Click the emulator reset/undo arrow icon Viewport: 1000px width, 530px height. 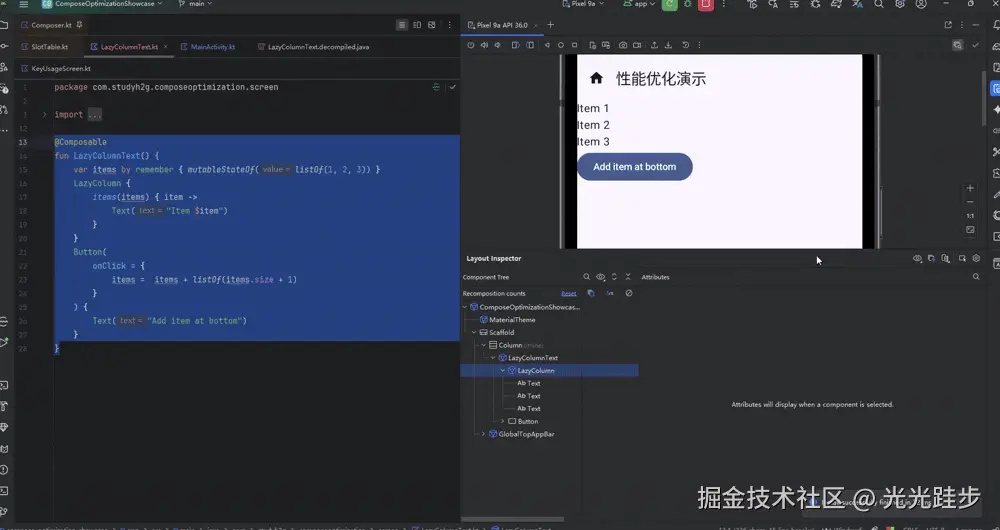coord(686,45)
